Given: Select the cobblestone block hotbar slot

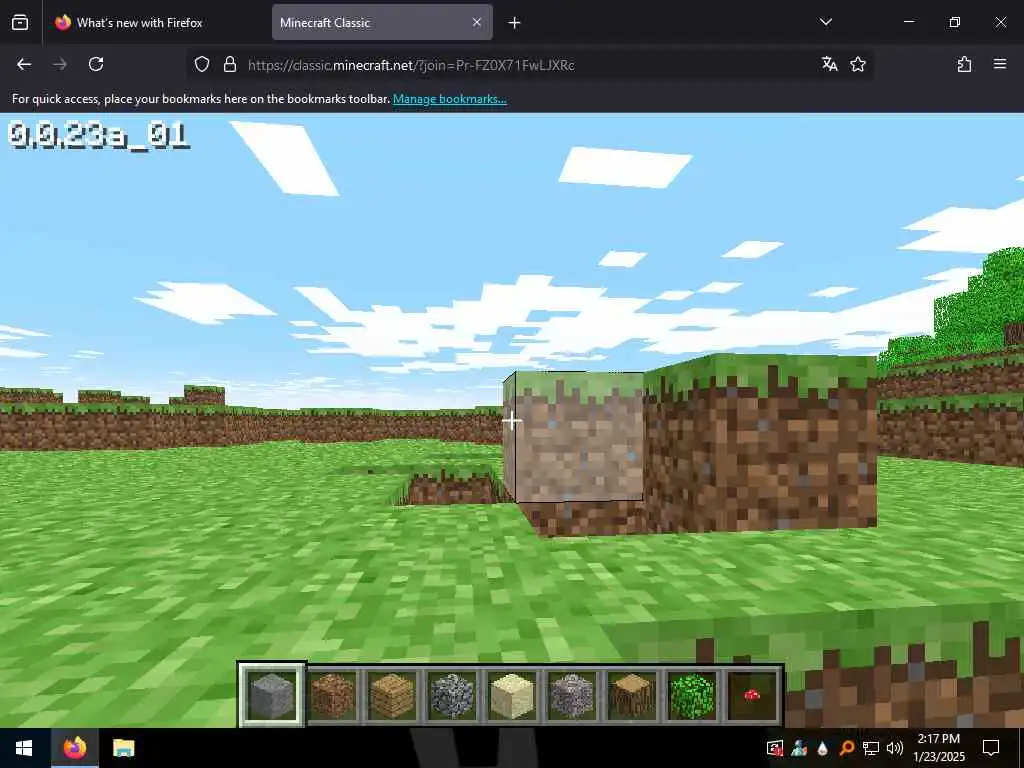Looking at the screenshot, I should tap(452, 696).
